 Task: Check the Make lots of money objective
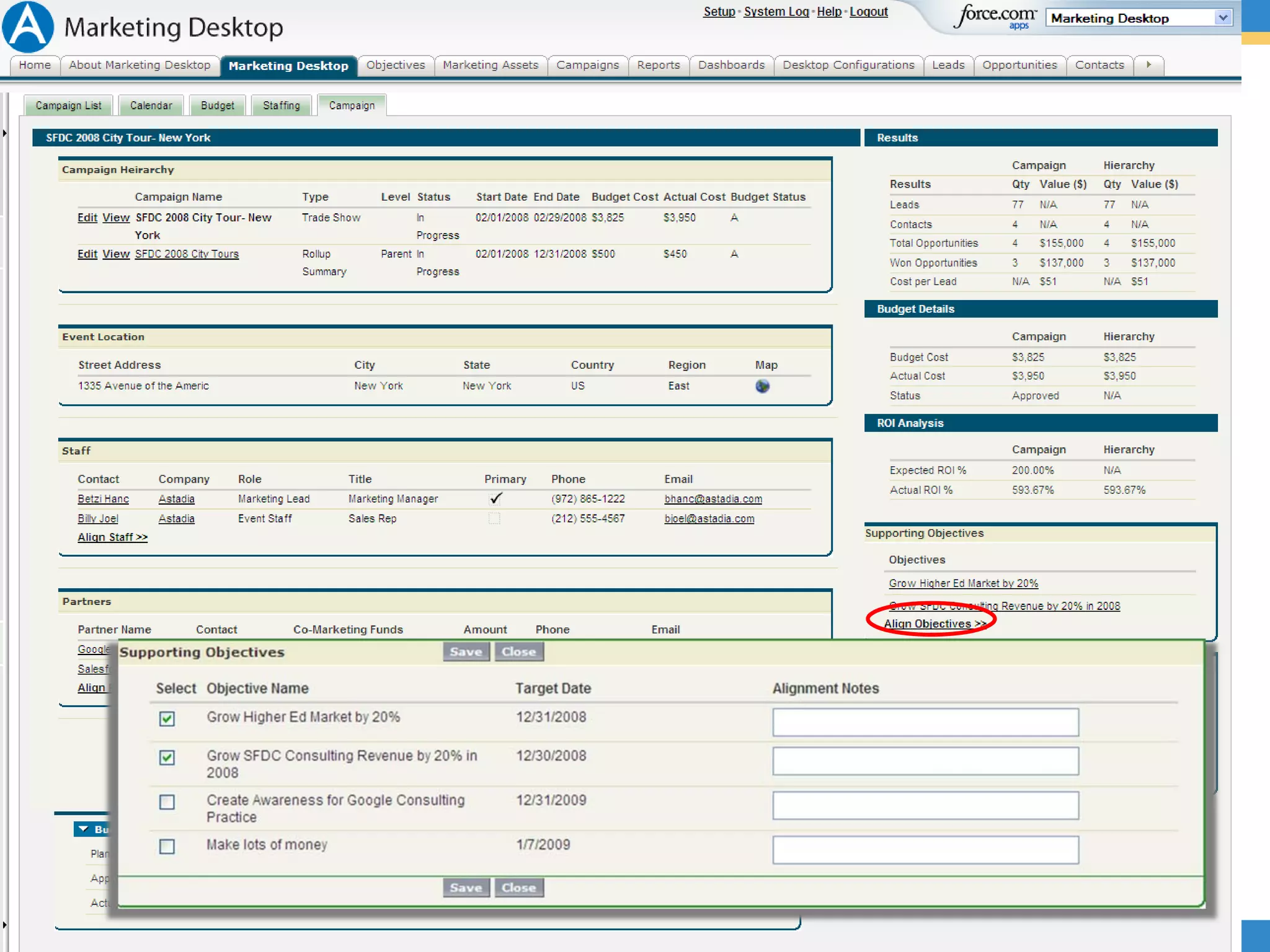[167, 847]
